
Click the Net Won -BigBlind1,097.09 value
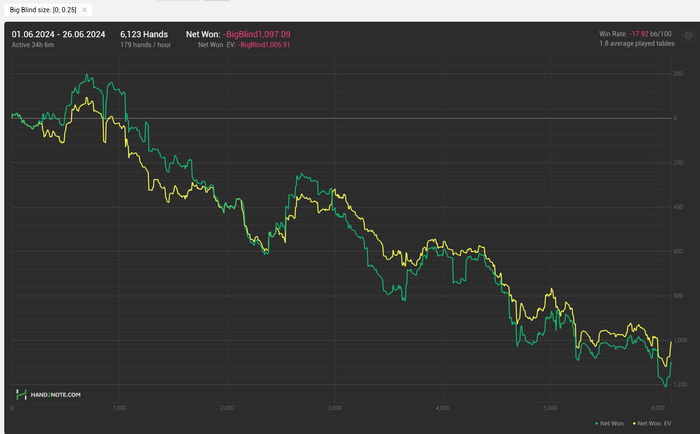pyautogui.click(x=257, y=34)
